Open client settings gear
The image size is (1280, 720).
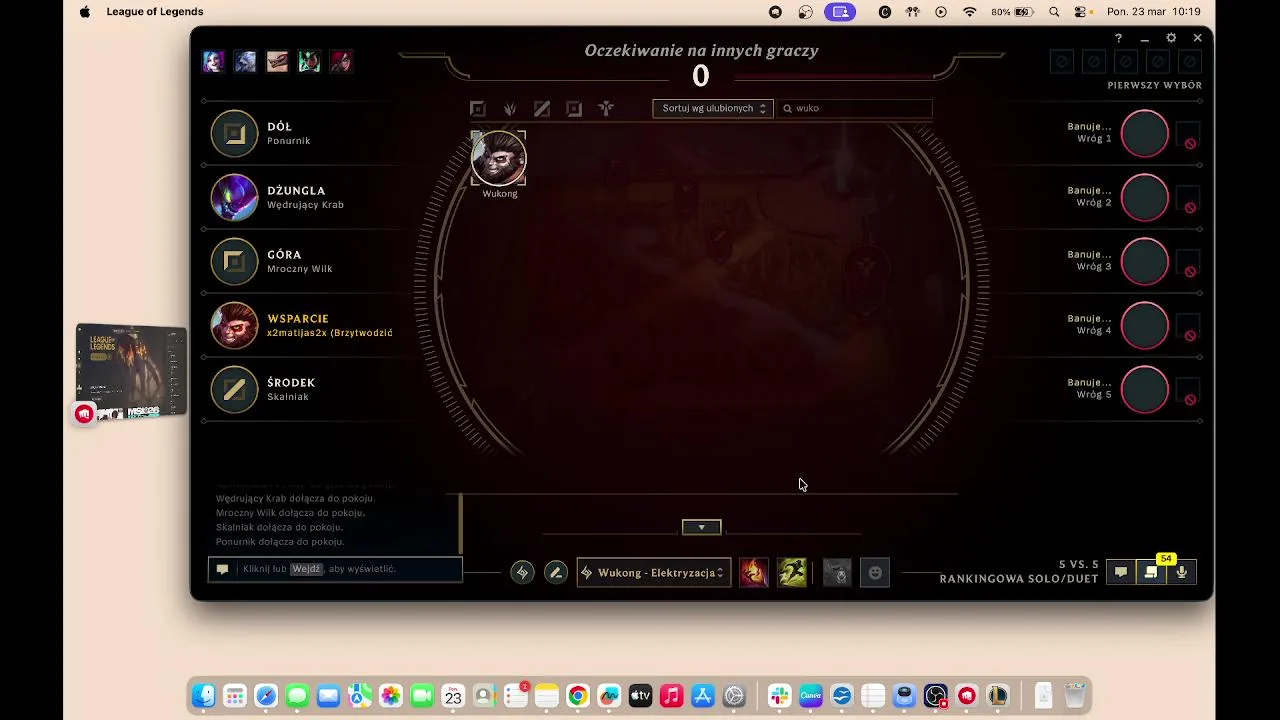tap(1171, 38)
